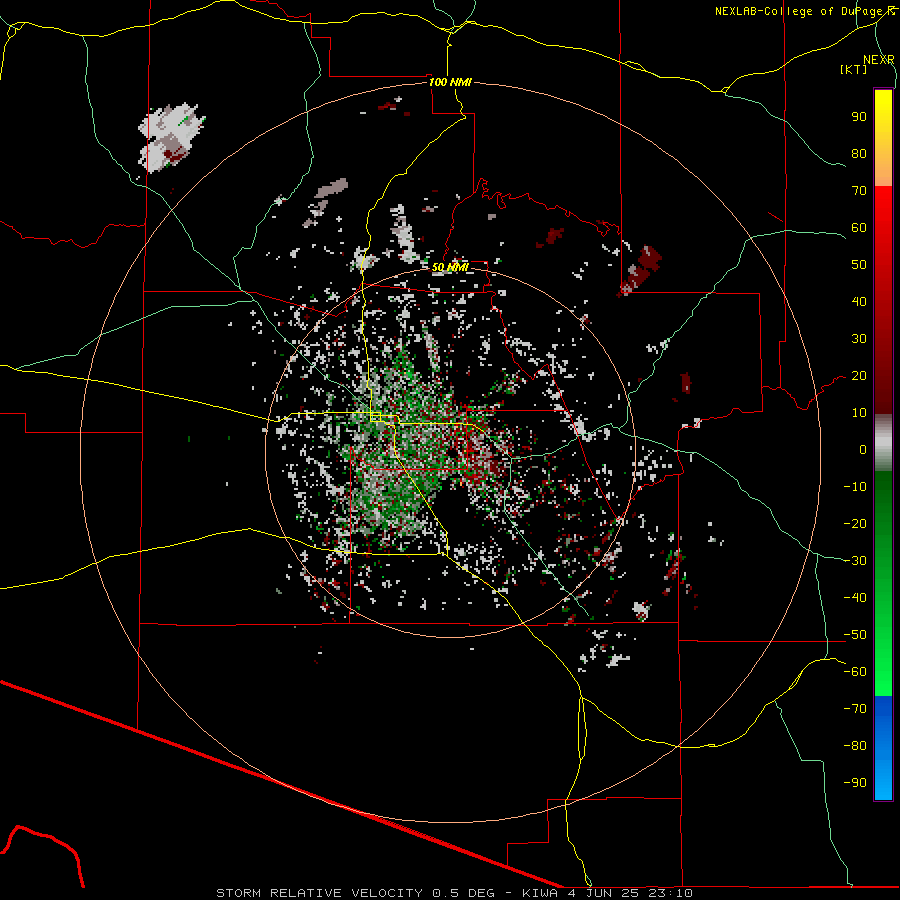Click the 50 NMI range ring label

pos(450,267)
